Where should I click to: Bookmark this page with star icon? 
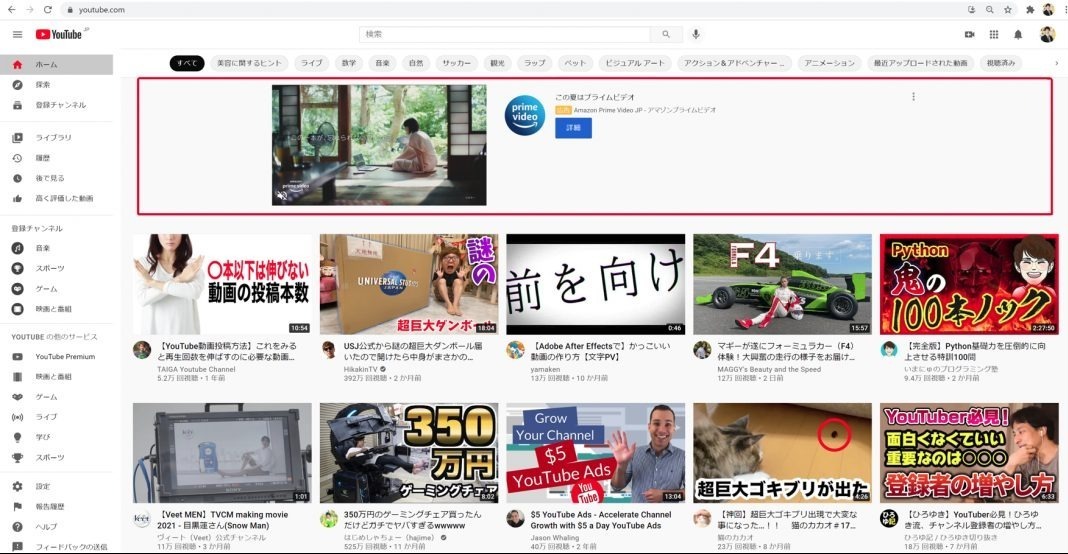tap(1008, 10)
